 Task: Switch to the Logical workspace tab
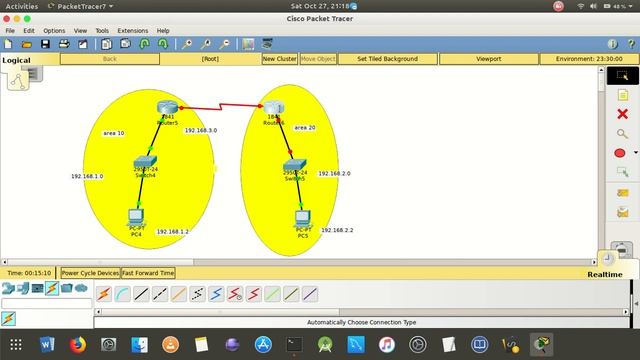tap(16, 60)
